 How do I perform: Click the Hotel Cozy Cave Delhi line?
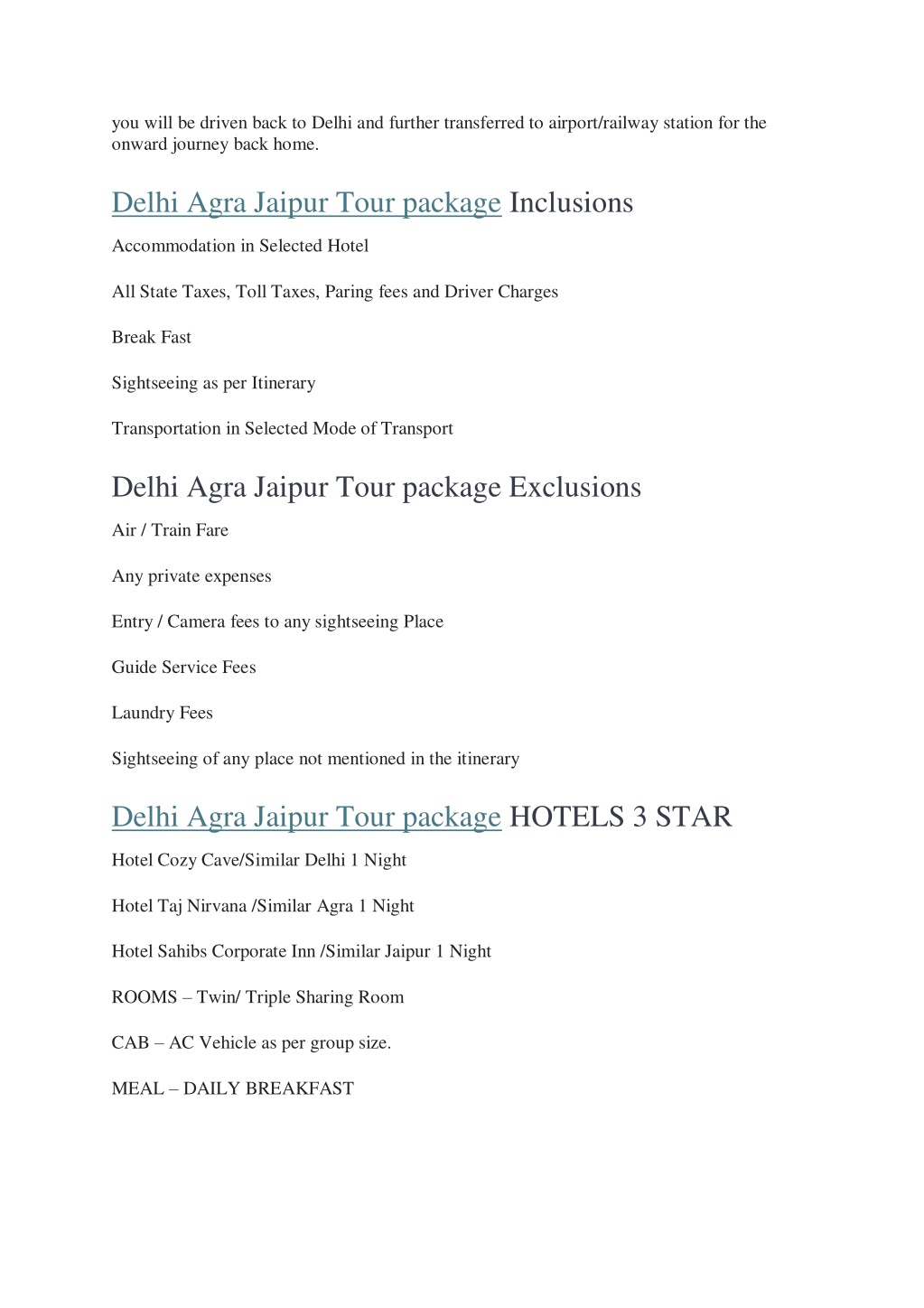[x=259, y=860]
